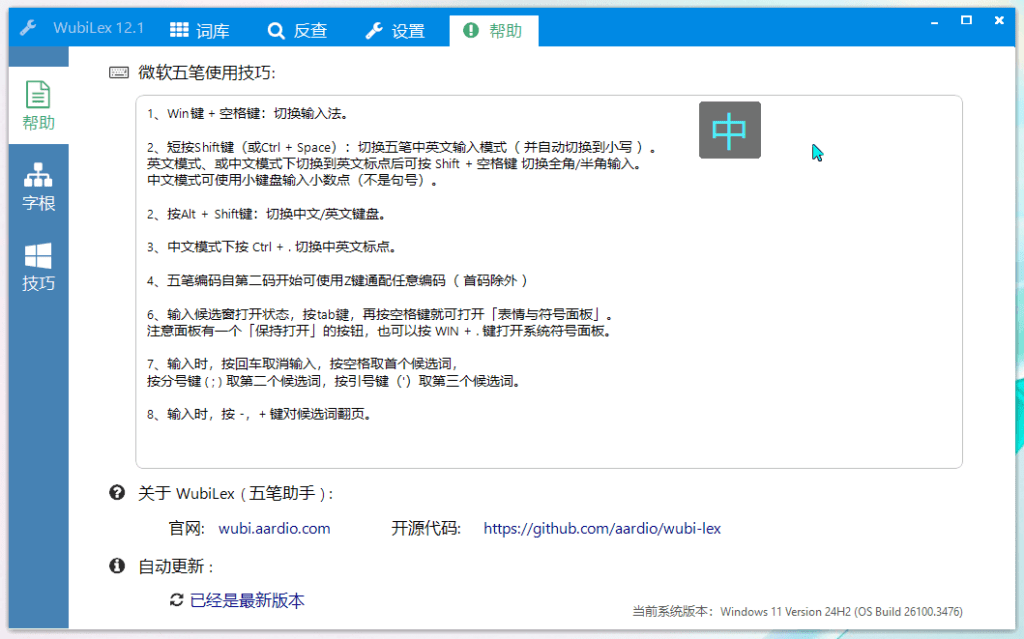Click the WubiLex 12.1 title text
This screenshot has width=1024, height=639.
[x=99, y=28]
